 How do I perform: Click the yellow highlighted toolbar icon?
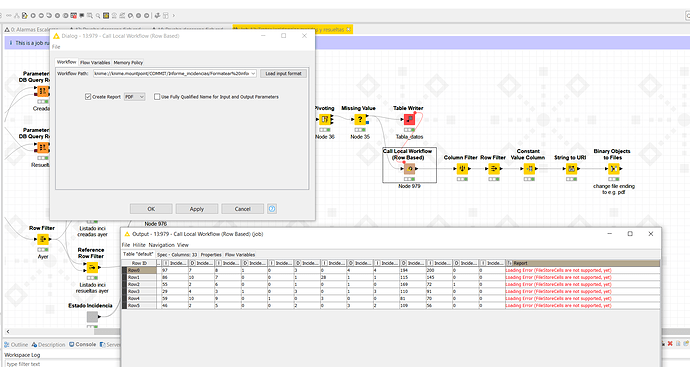tap(106, 16)
